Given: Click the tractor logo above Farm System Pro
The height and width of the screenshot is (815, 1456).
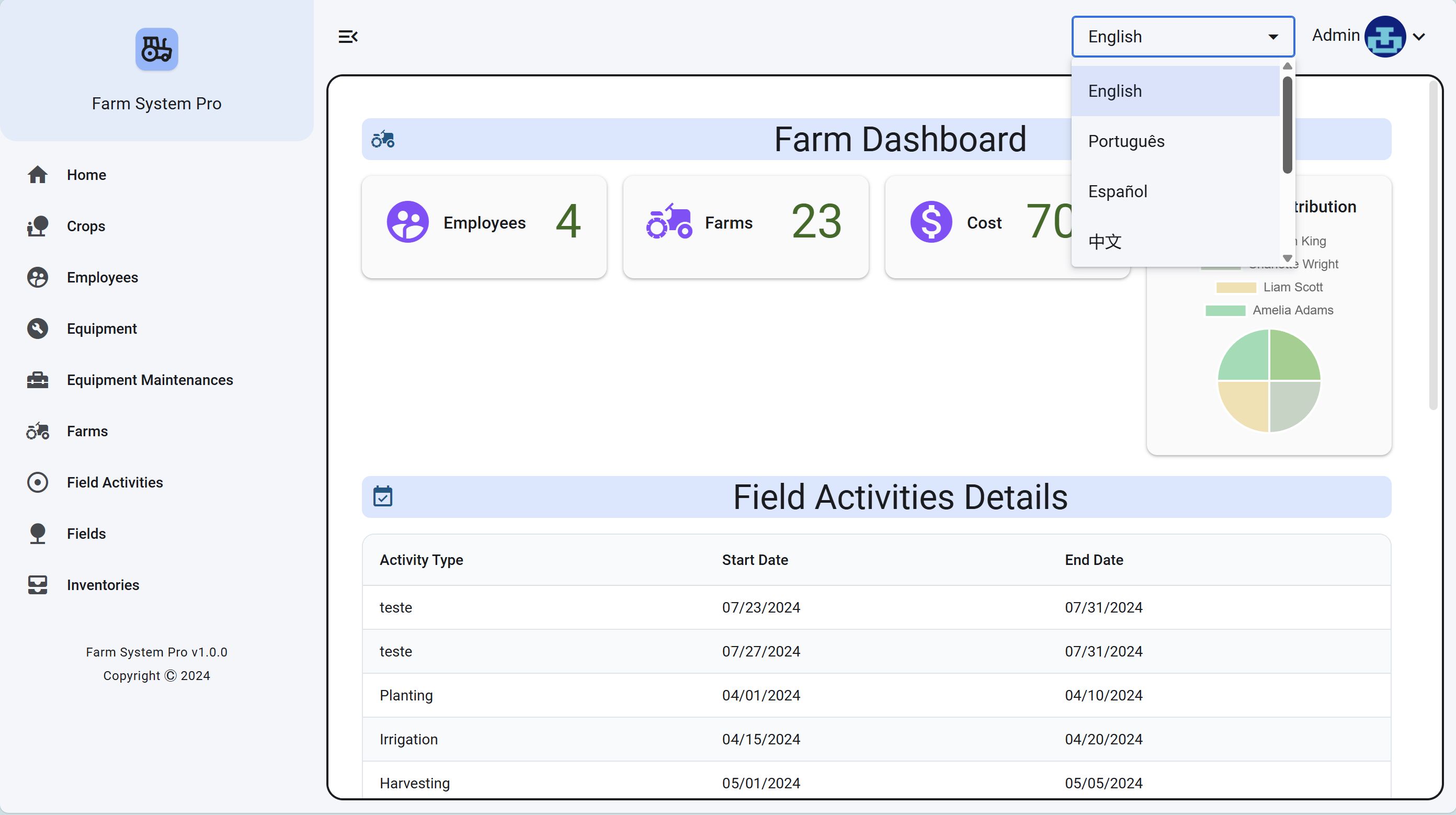Looking at the screenshot, I should [156, 49].
